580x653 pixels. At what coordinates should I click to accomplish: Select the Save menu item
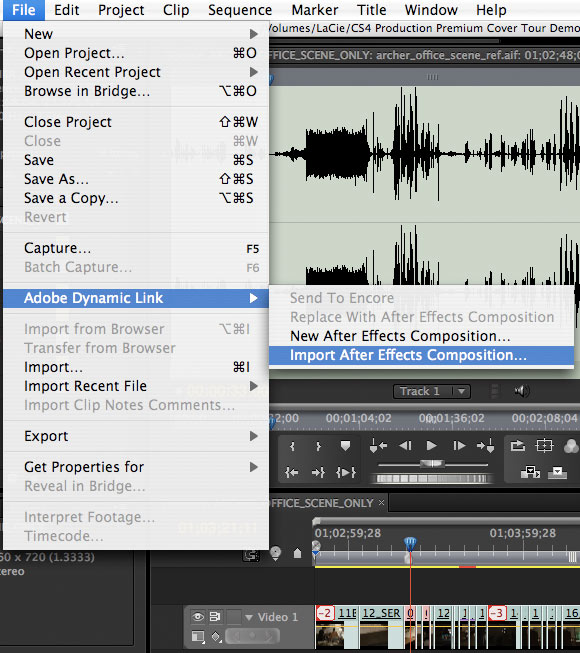point(136,160)
